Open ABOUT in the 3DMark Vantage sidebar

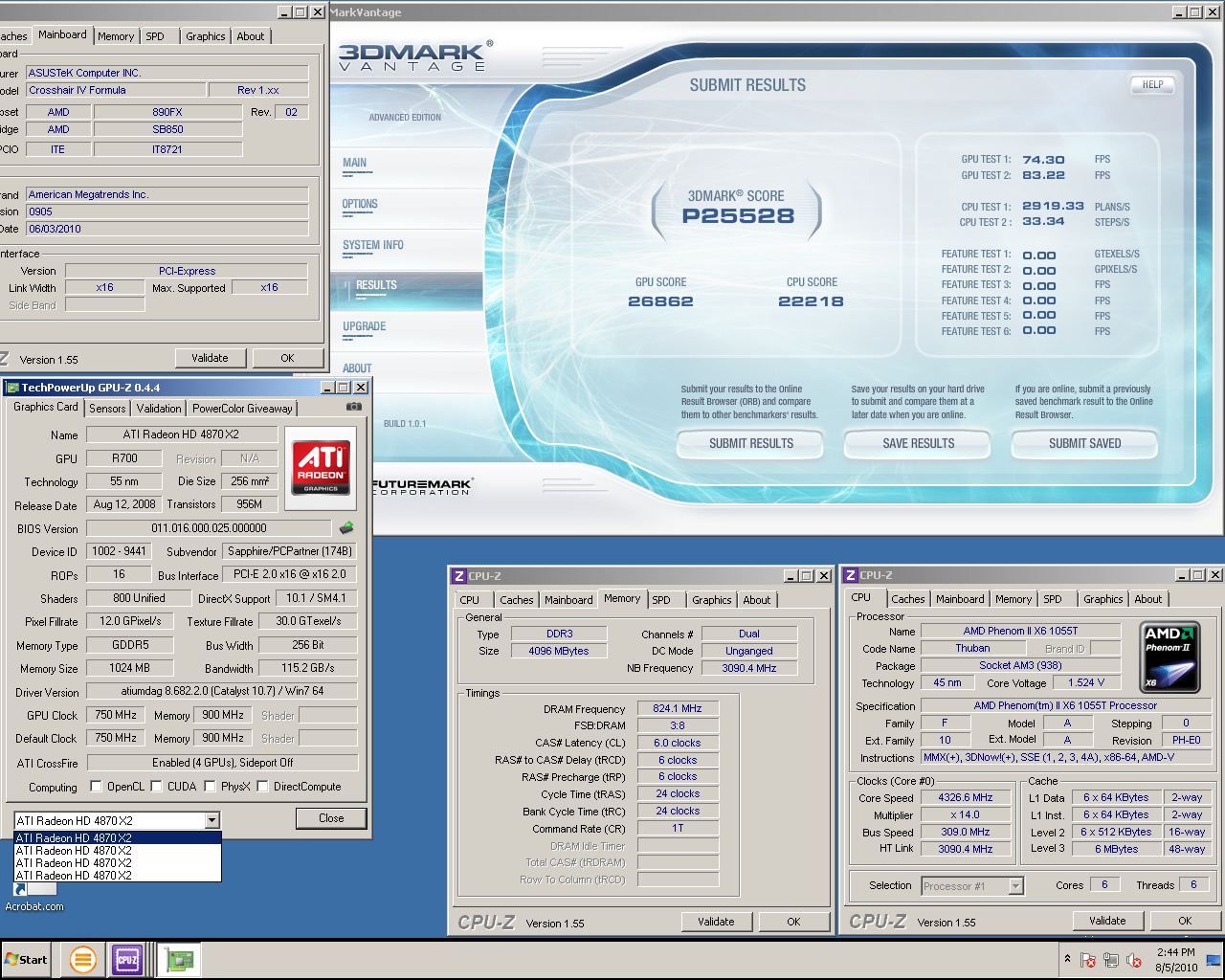357,368
